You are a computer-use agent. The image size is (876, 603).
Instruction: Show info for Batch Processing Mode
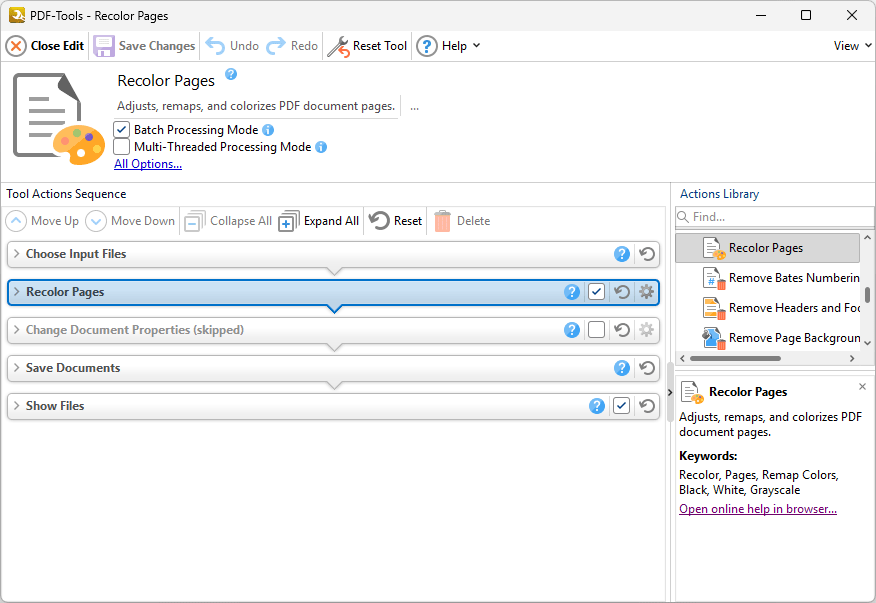coord(268,130)
